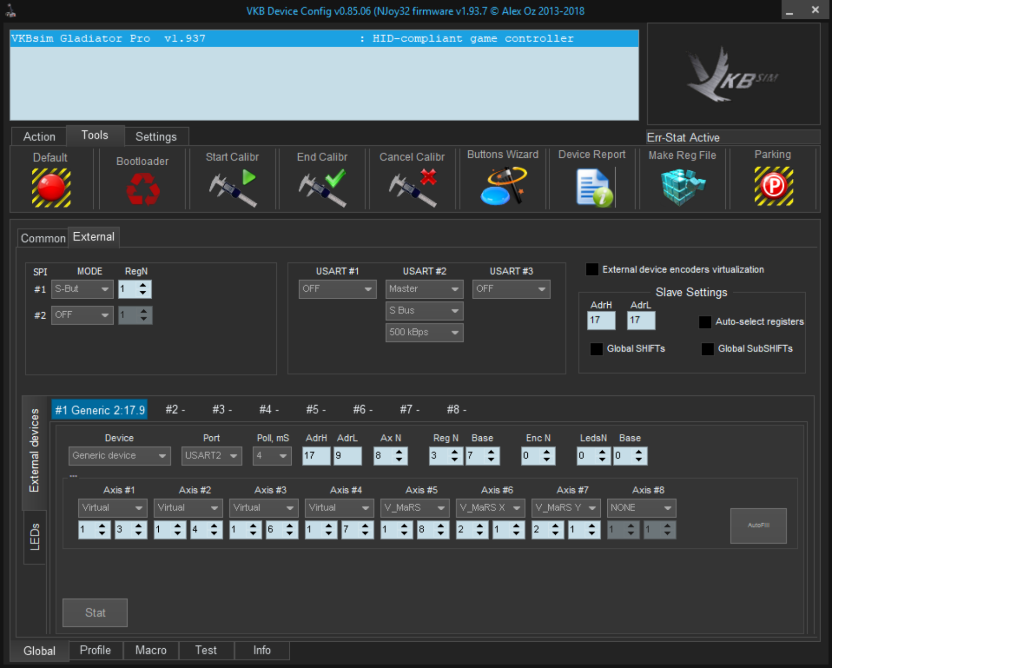Switch to the Common tab
Screen dimensions: 1024x668
[x=43, y=238]
